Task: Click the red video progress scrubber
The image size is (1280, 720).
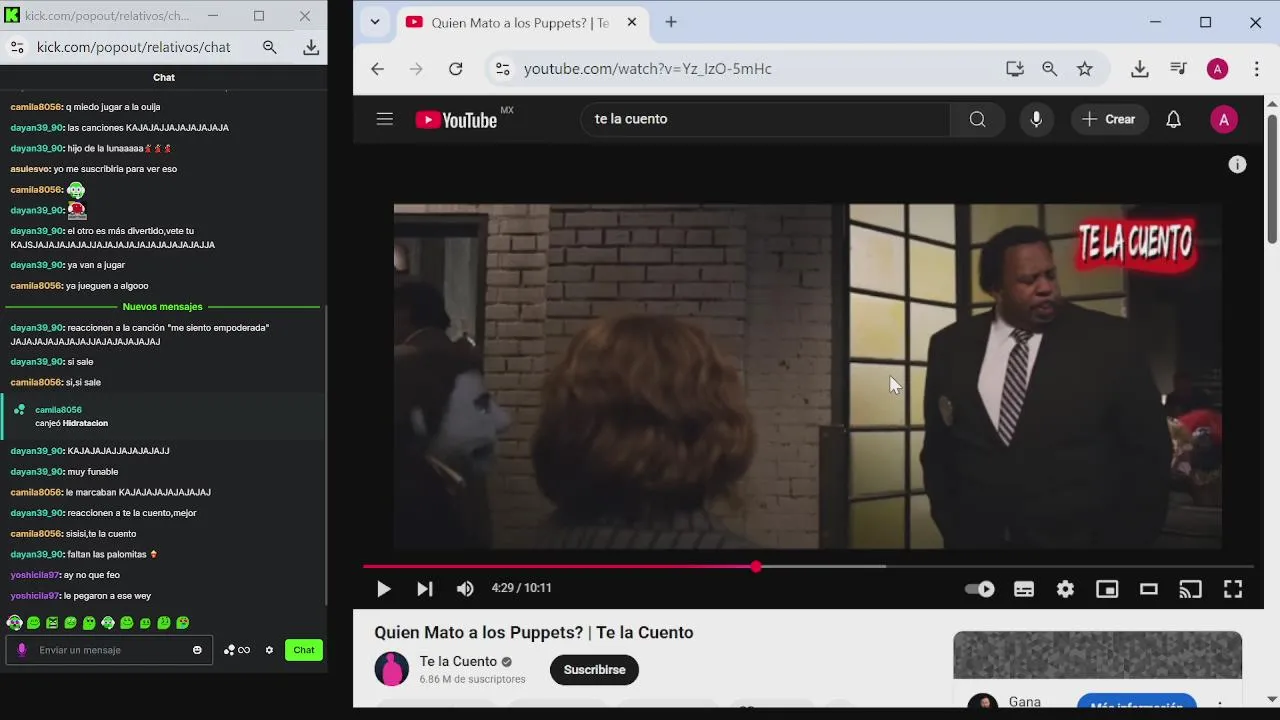Action: (756, 567)
